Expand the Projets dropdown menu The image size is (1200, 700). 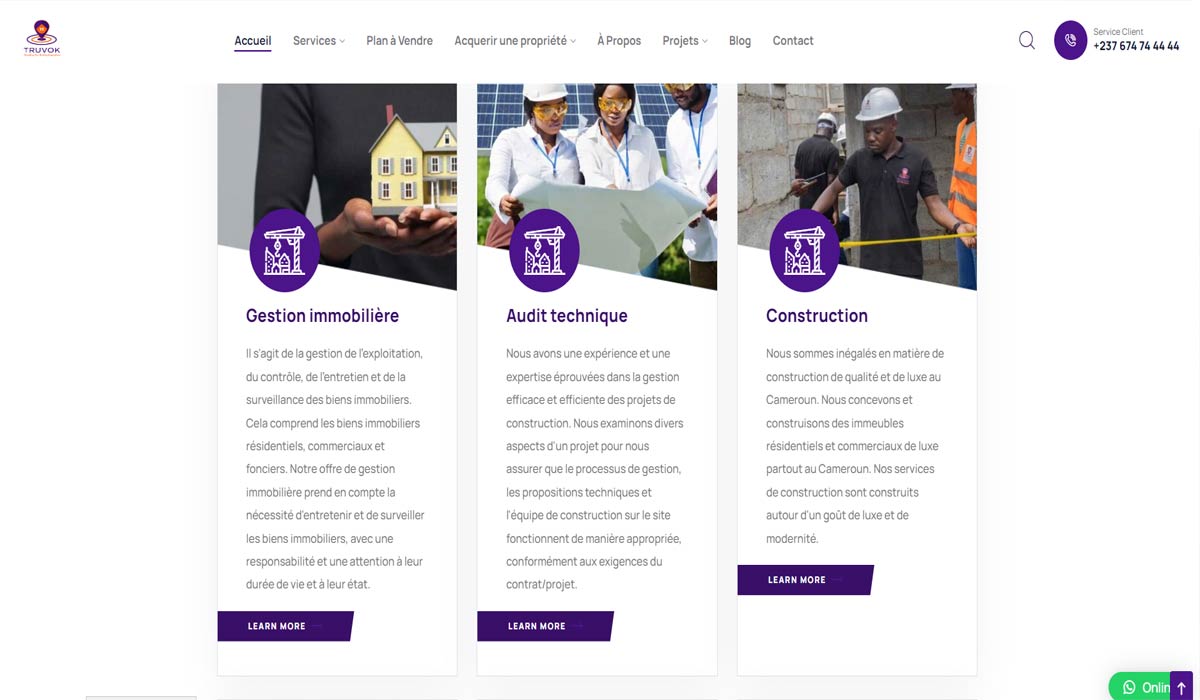coord(685,41)
